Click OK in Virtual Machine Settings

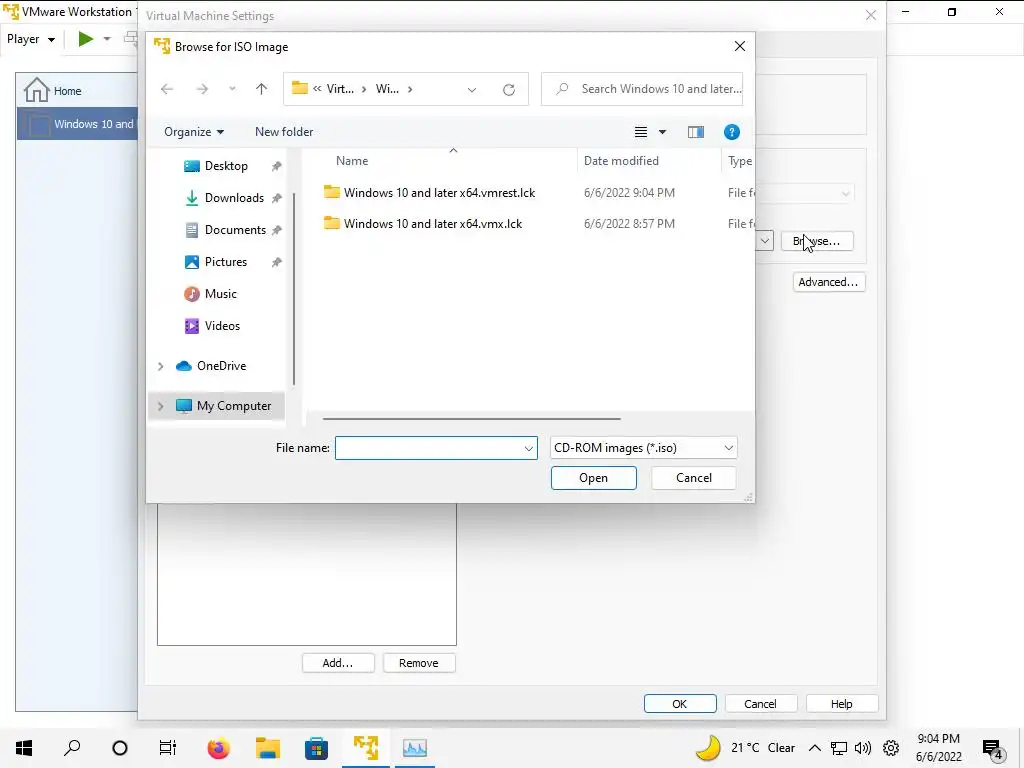click(680, 704)
